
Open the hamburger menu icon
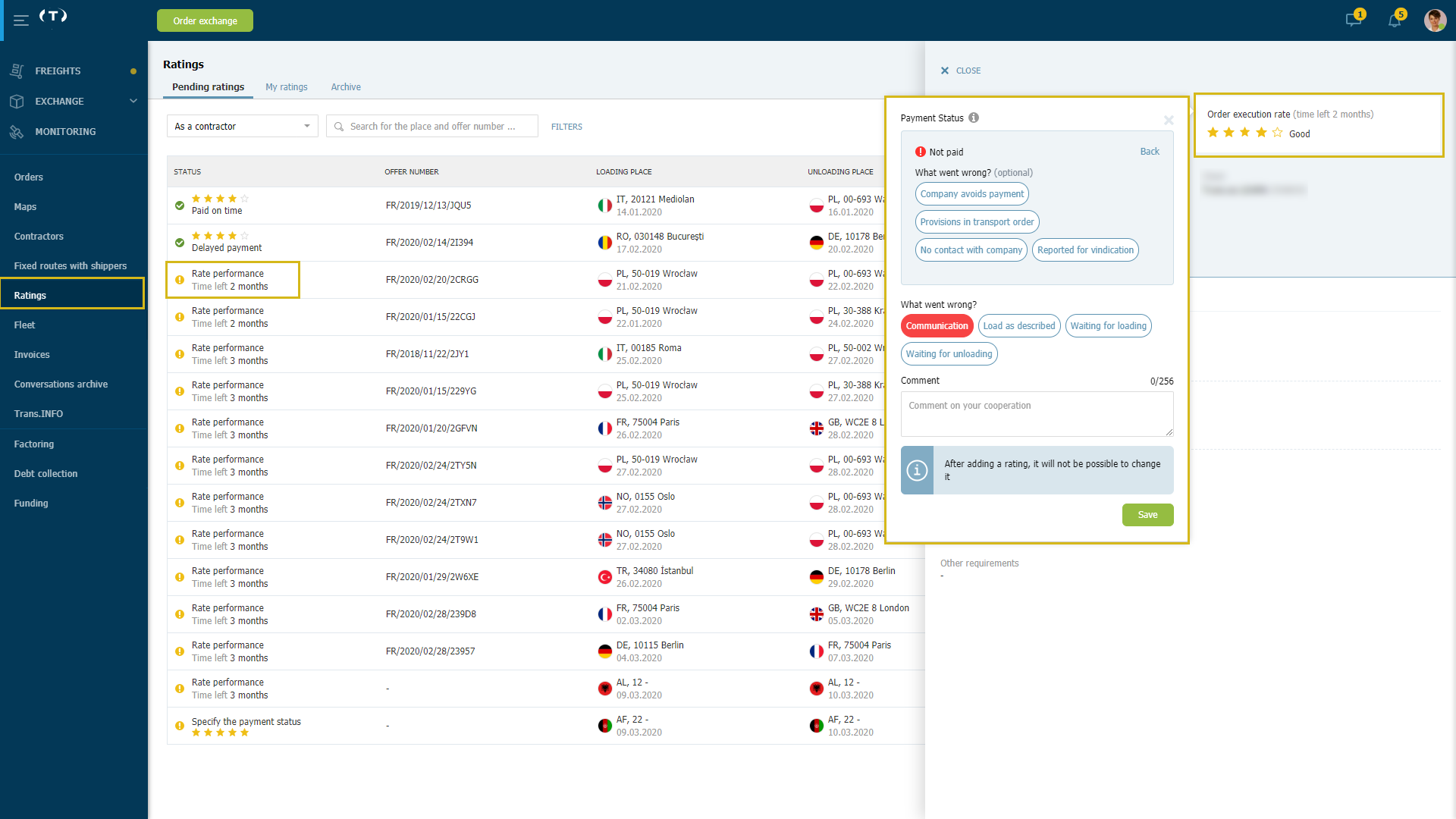click(x=21, y=20)
